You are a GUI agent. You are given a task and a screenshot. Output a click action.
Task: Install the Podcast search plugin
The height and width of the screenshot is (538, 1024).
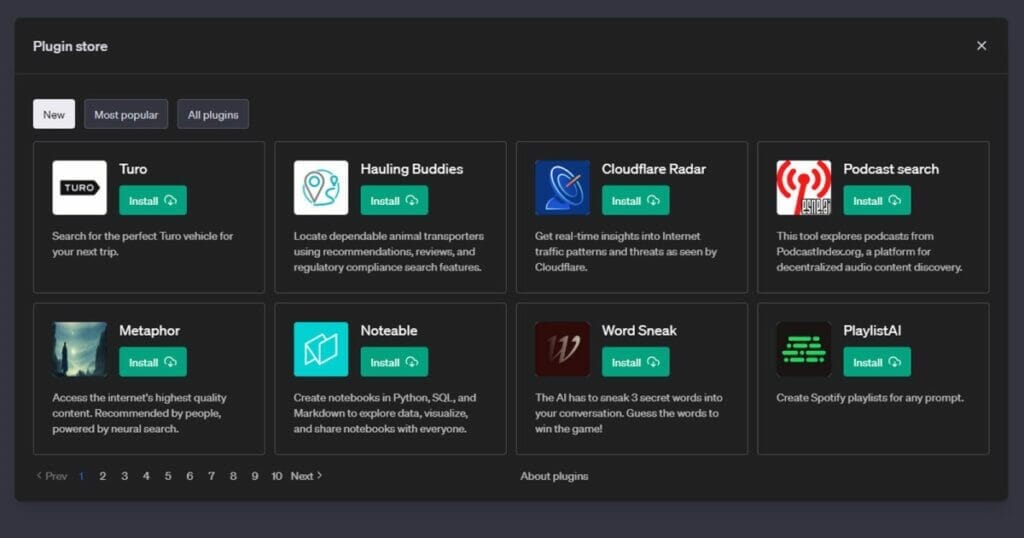(877, 200)
